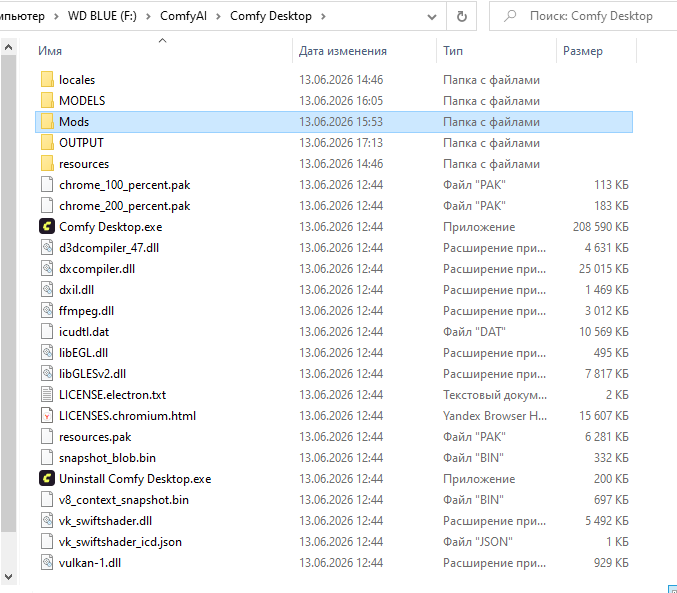Select the chrome_200_percent.pak file name
Screen dimensions: 677x593
[124, 206]
